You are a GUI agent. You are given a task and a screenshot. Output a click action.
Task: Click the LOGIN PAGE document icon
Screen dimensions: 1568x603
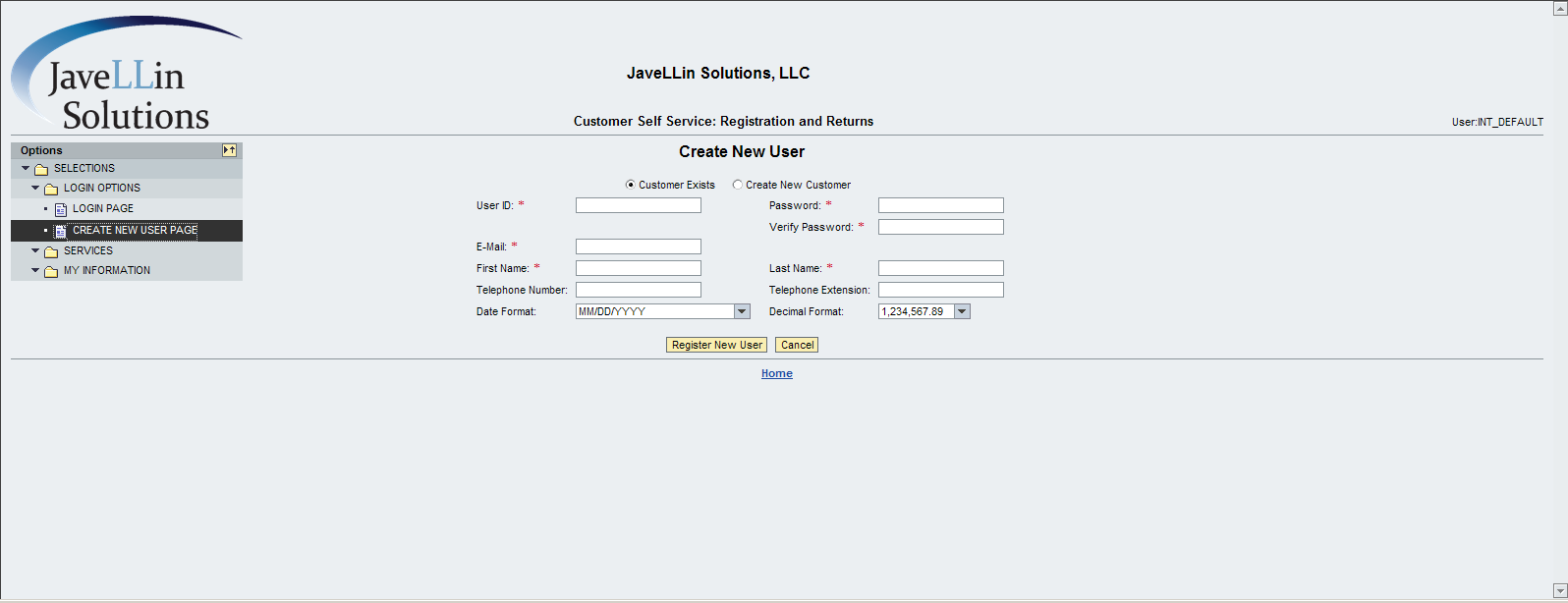click(x=61, y=209)
